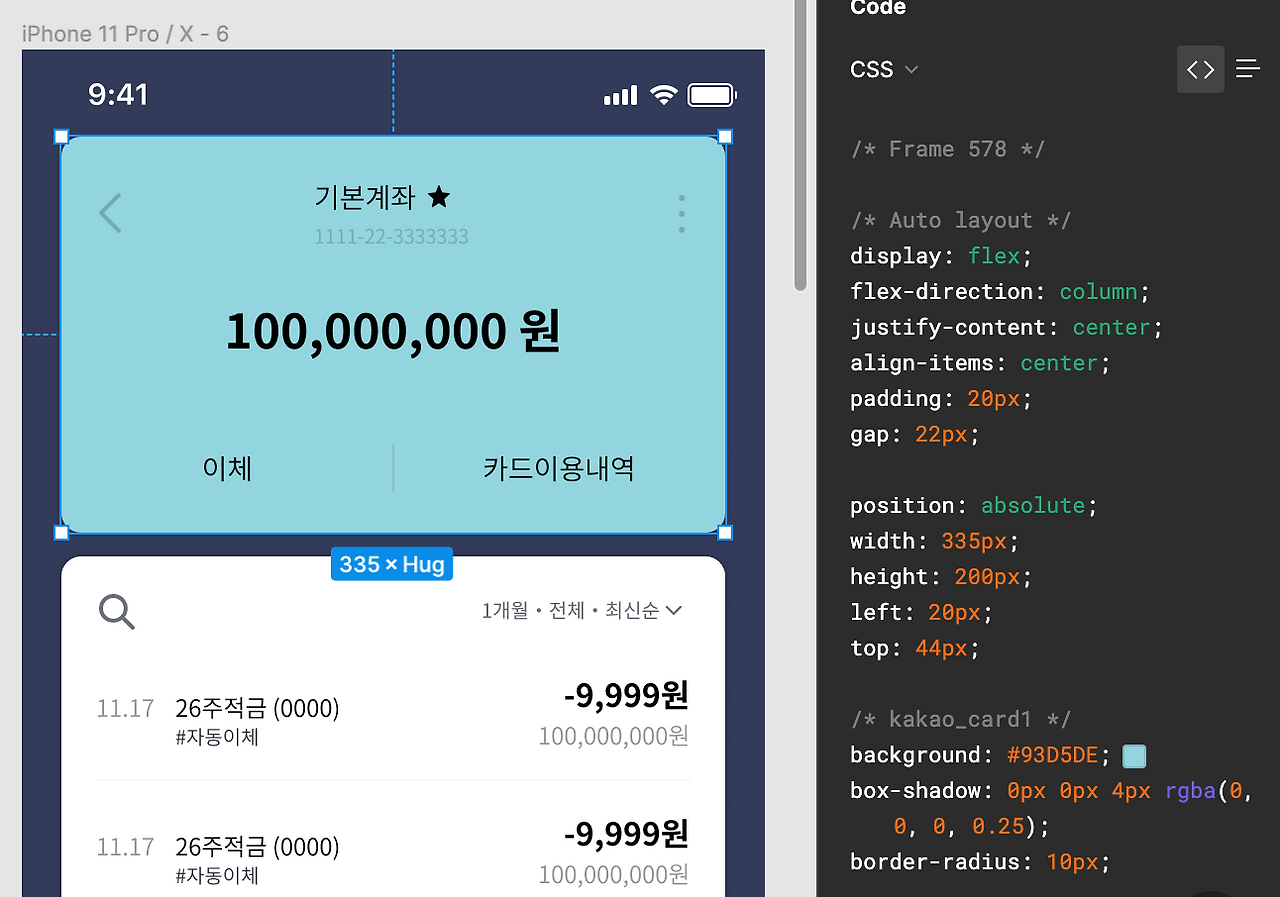Select the frame name iPhone 11 Pro / X - 6

coord(125,33)
